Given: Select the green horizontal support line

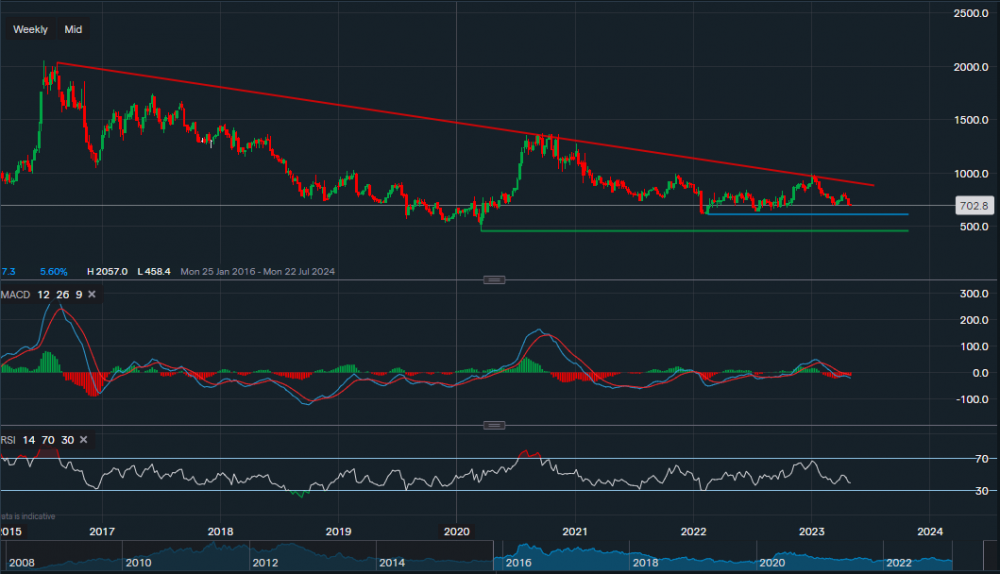Looking at the screenshot, I should coord(700,231).
